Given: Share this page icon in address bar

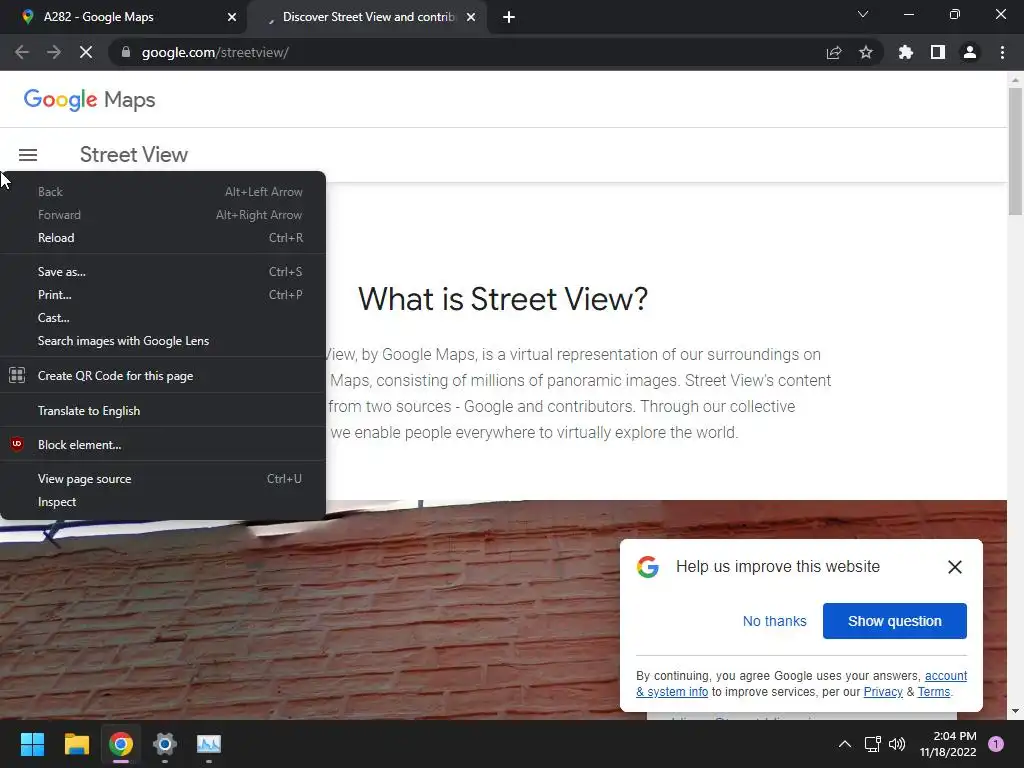Looking at the screenshot, I should (x=834, y=52).
